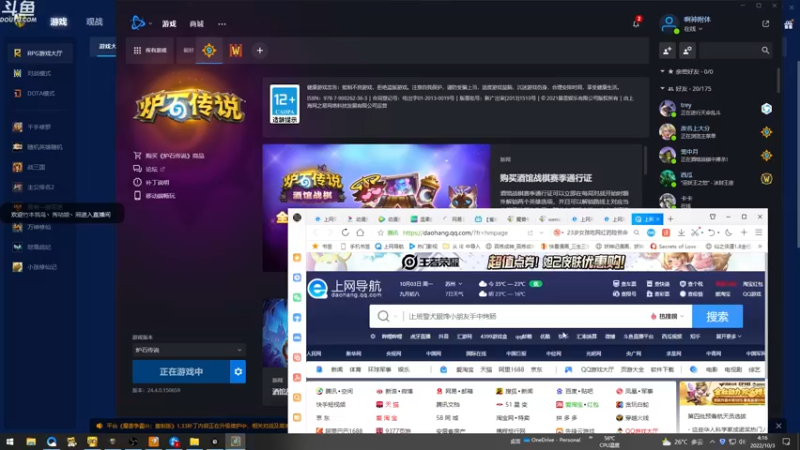Screen dimensions: 800x450
Task: Click the notification bell in Battle.net
Action: point(636,23)
